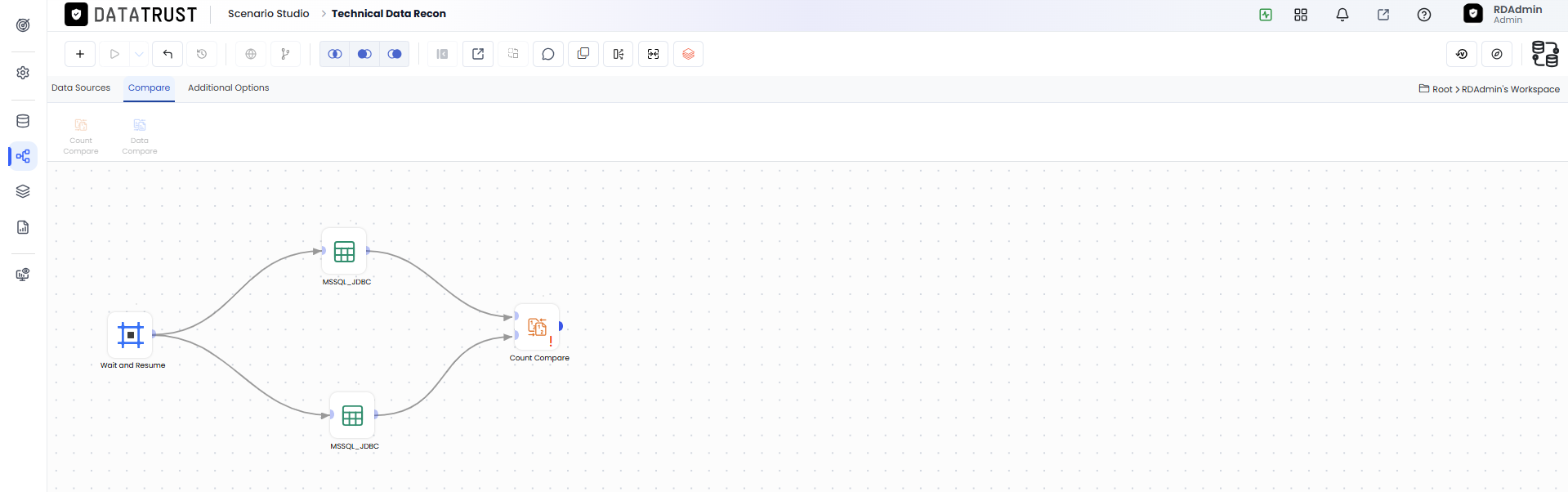Open the run options dropdown arrow
1568x492 pixels.
point(139,54)
